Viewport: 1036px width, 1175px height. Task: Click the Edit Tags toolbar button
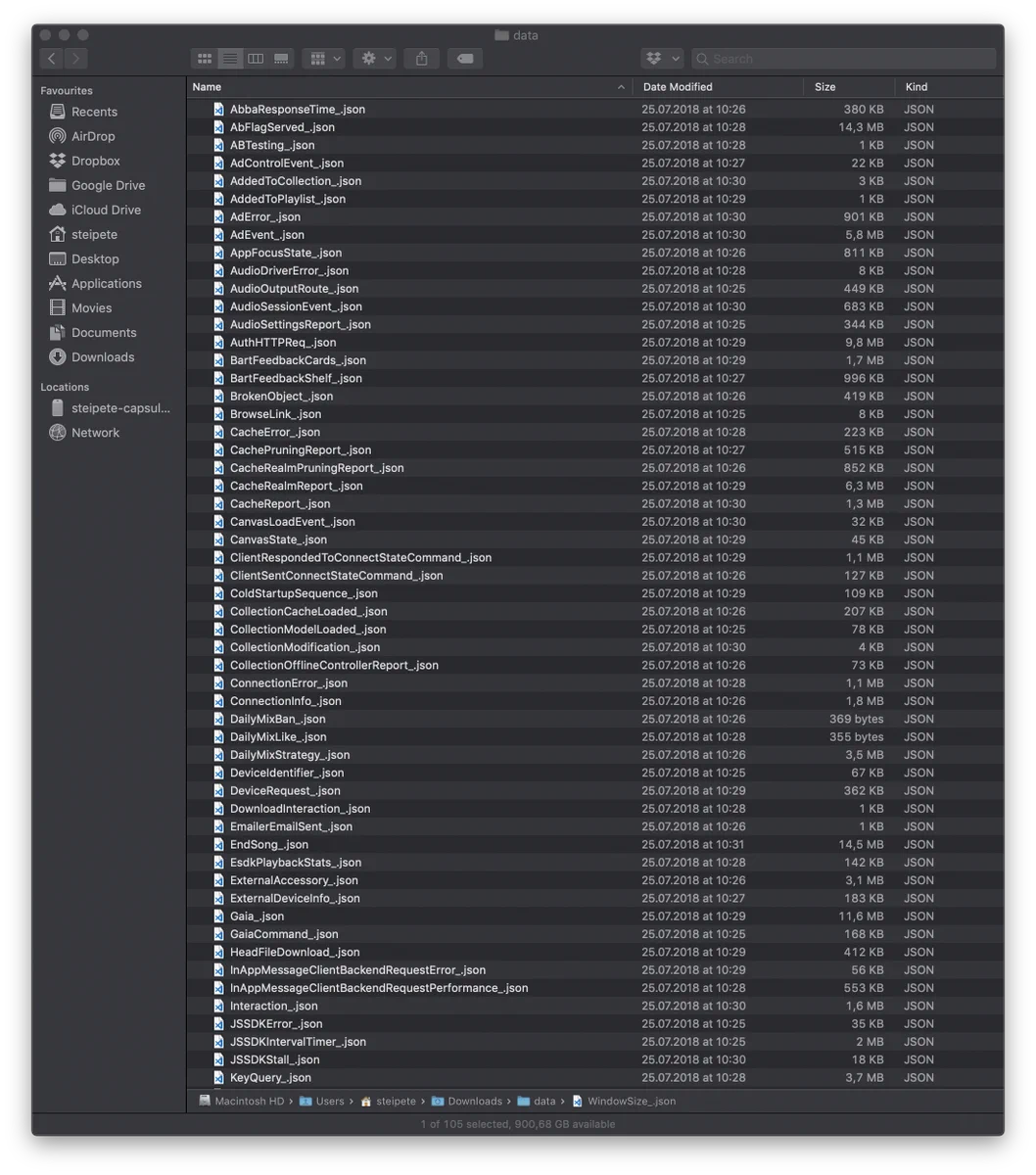465,59
